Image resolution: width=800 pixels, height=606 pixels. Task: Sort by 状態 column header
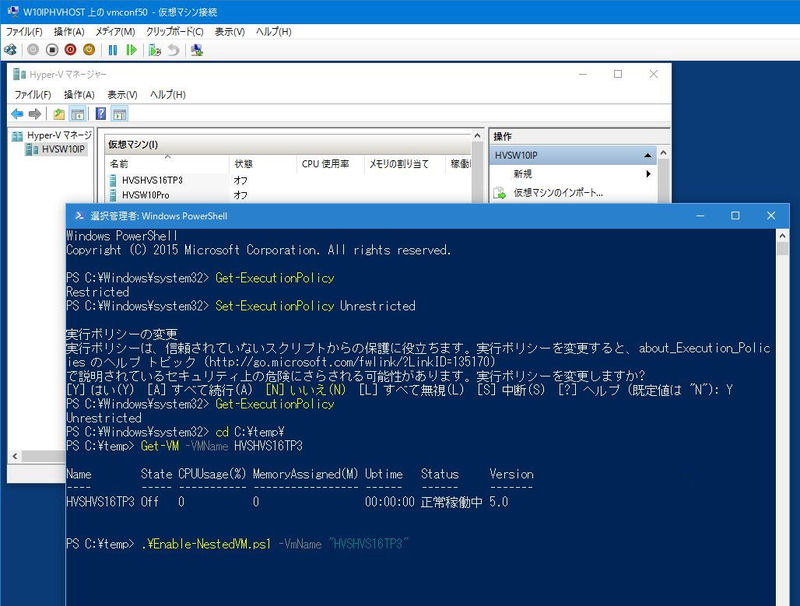(x=263, y=164)
